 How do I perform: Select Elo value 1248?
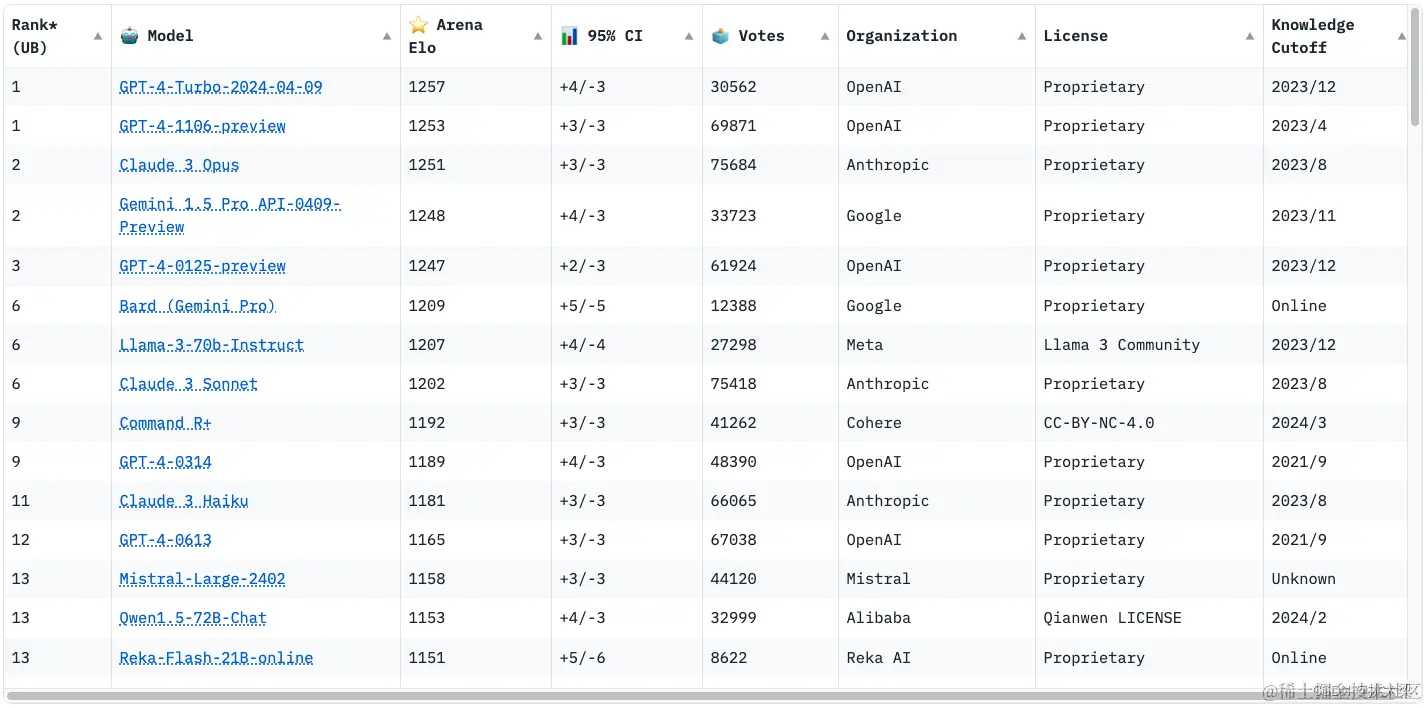point(427,216)
